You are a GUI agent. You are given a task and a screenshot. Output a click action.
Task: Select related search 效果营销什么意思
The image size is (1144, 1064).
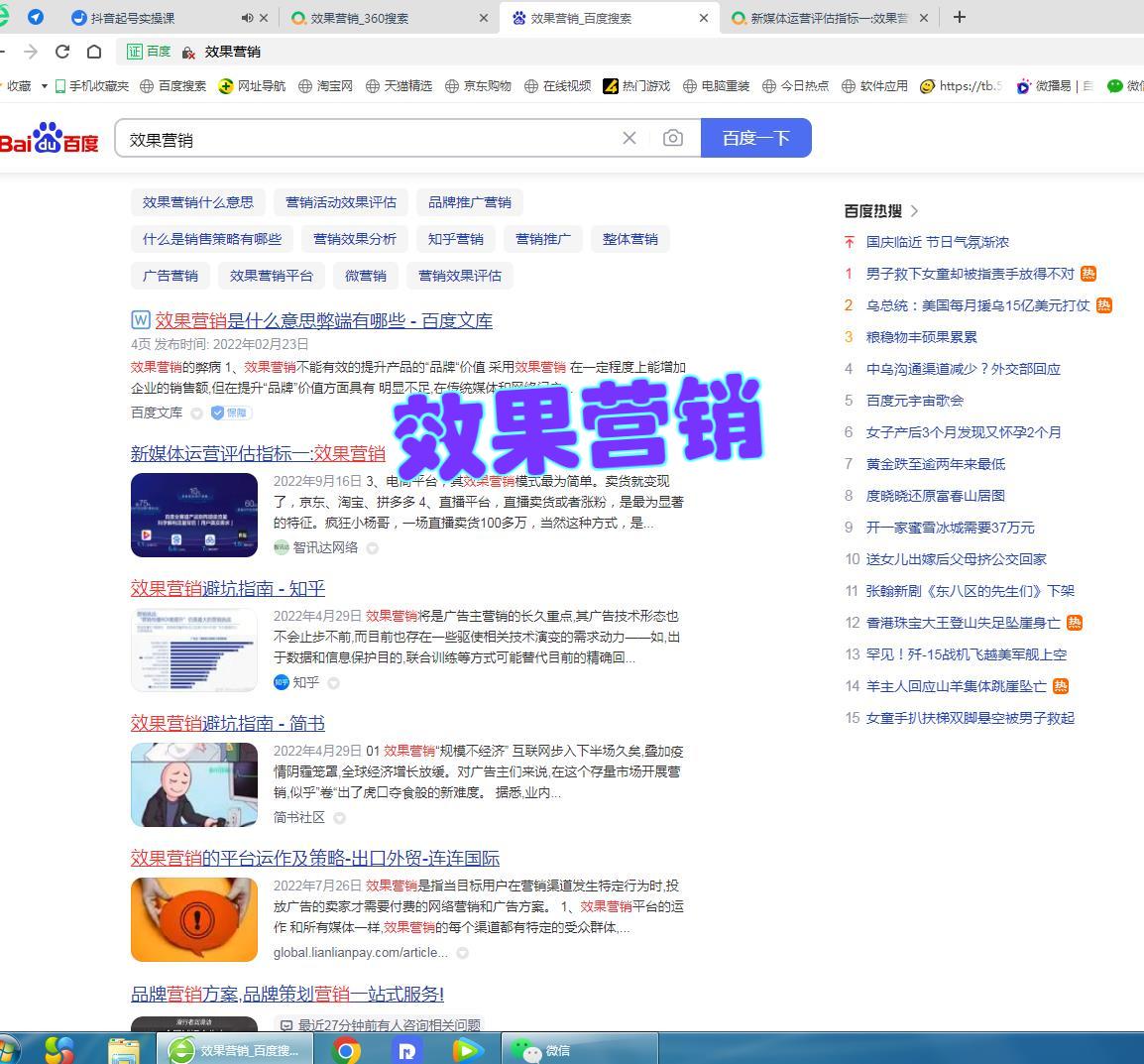point(197,202)
